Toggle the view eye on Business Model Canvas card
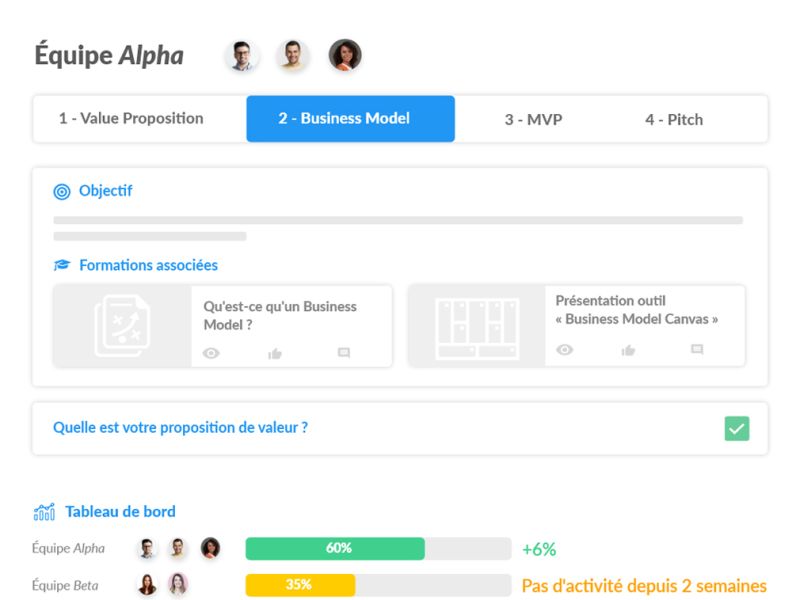Viewport: 800px width, 600px height. coord(565,350)
